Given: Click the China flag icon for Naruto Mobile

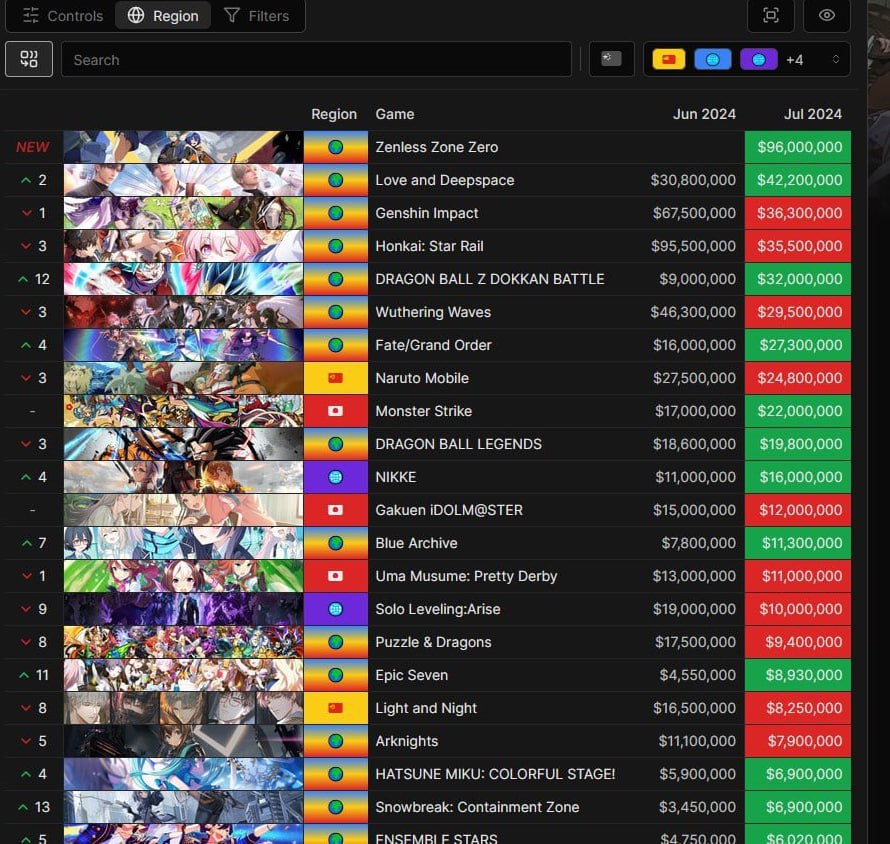Looking at the screenshot, I should [x=335, y=378].
